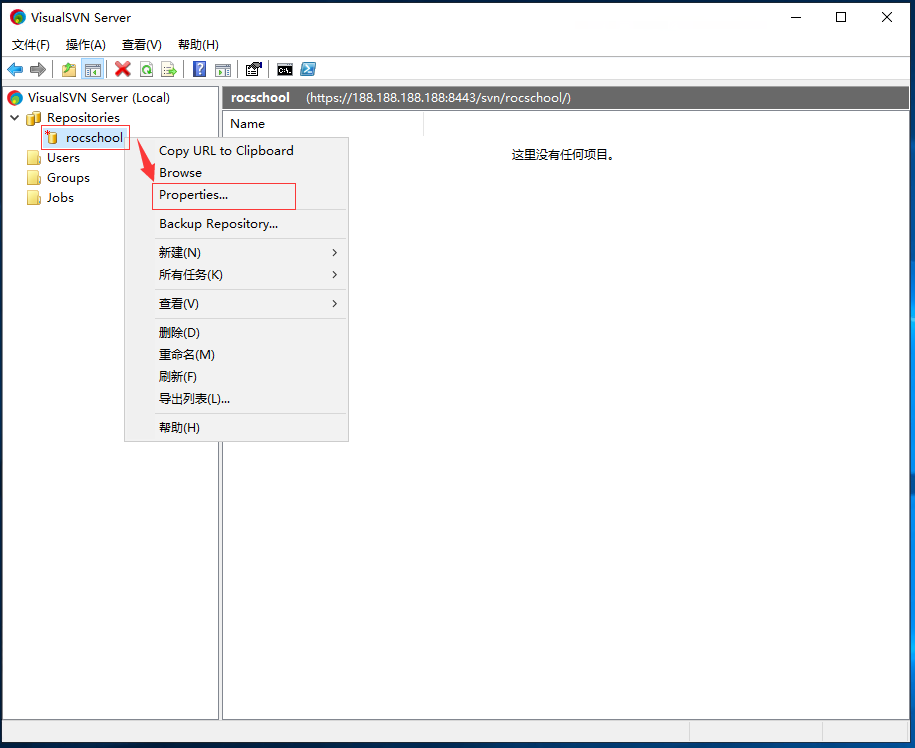Click the rocschool repository icon
Viewport: 915px width, 748px height.
(x=51, y=137)
